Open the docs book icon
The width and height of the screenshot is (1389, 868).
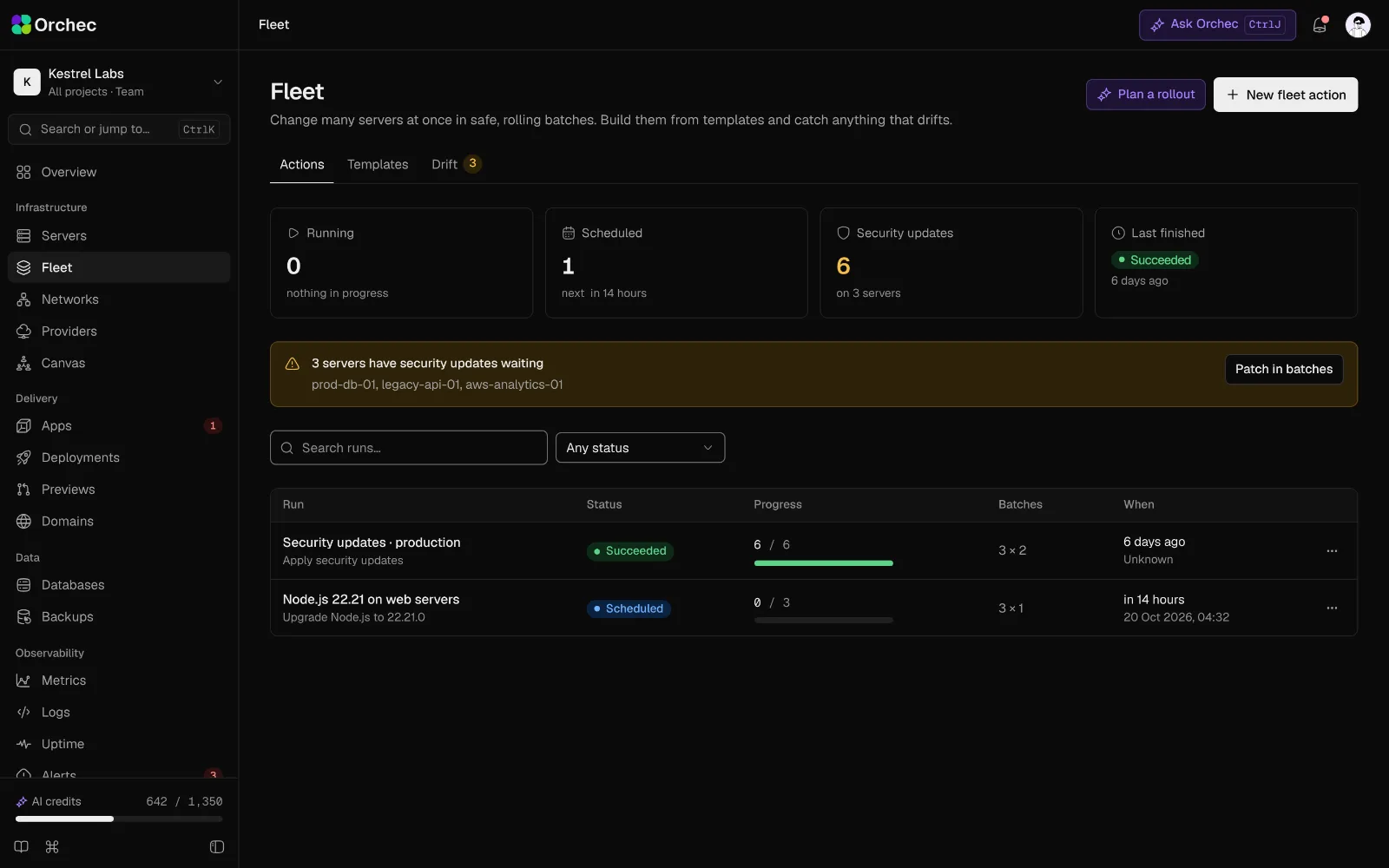pos(22,846)
